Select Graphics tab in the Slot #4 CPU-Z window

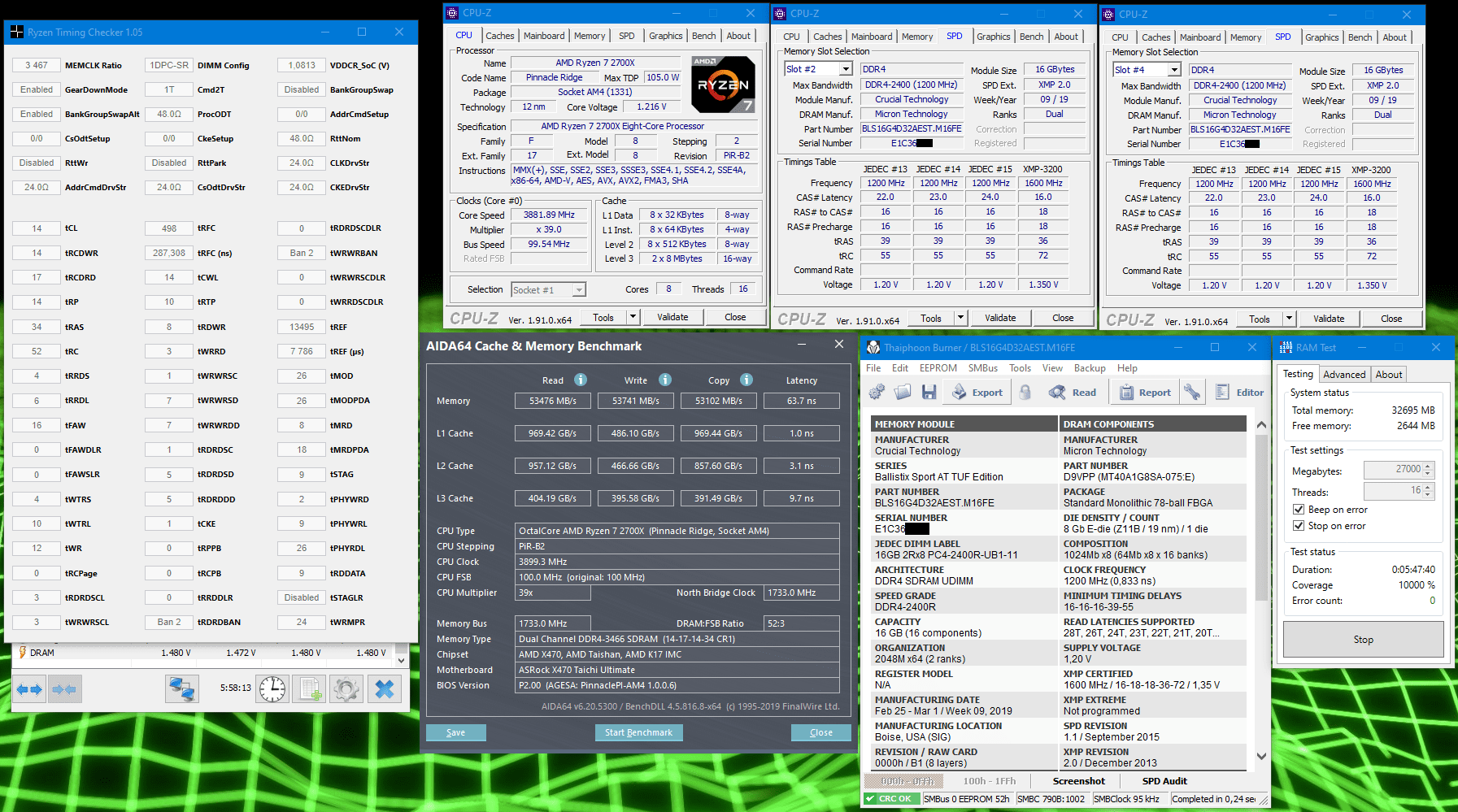[1321, 37]
